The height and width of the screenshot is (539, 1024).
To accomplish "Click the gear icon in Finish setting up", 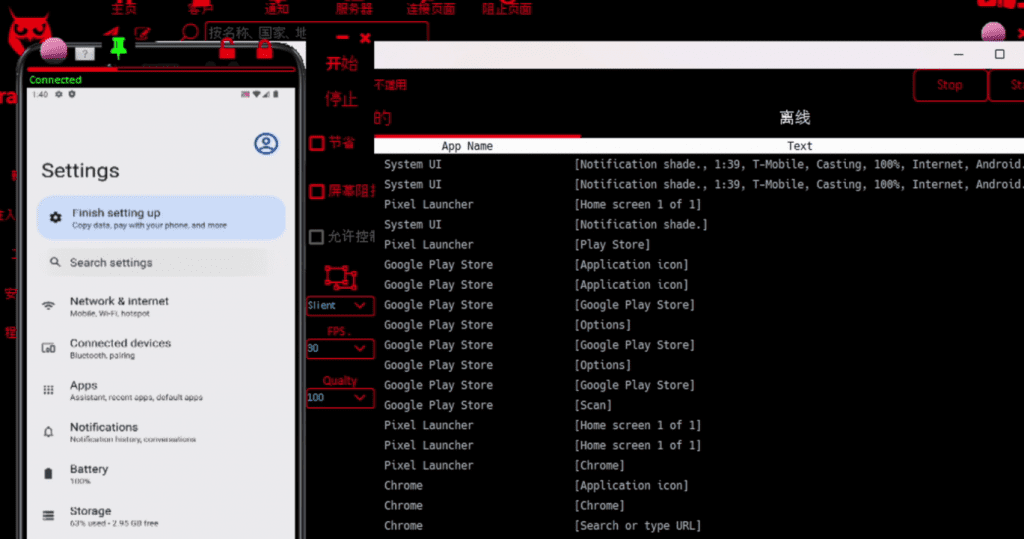I will [x=56, y=217].
